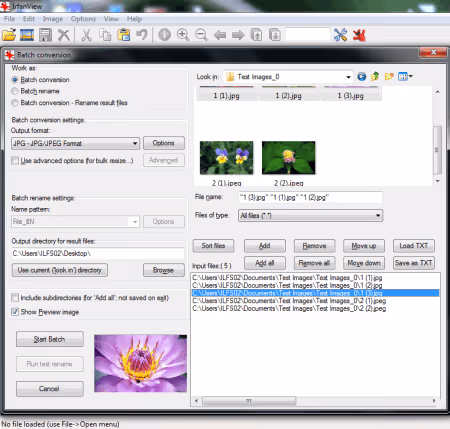Open the Image Information icon
Image resolution: width=450 pixels, height=429 pixels.
pos(164,35)
